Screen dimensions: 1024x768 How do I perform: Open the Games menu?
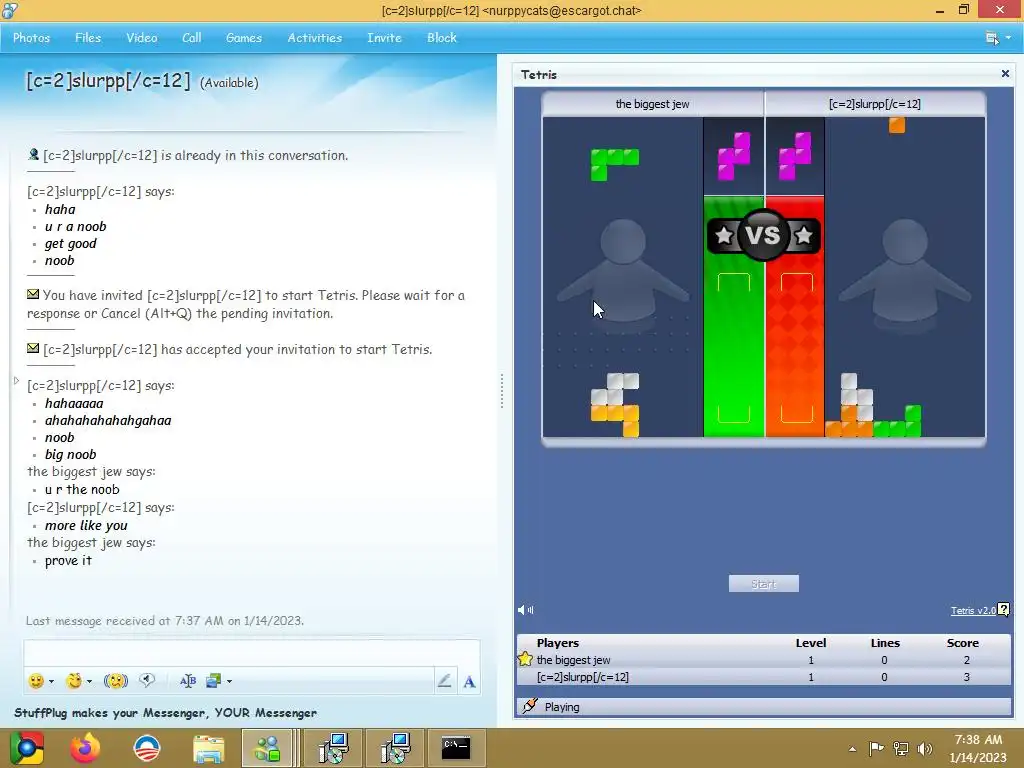pyautogui.click(x=244, y=38)
